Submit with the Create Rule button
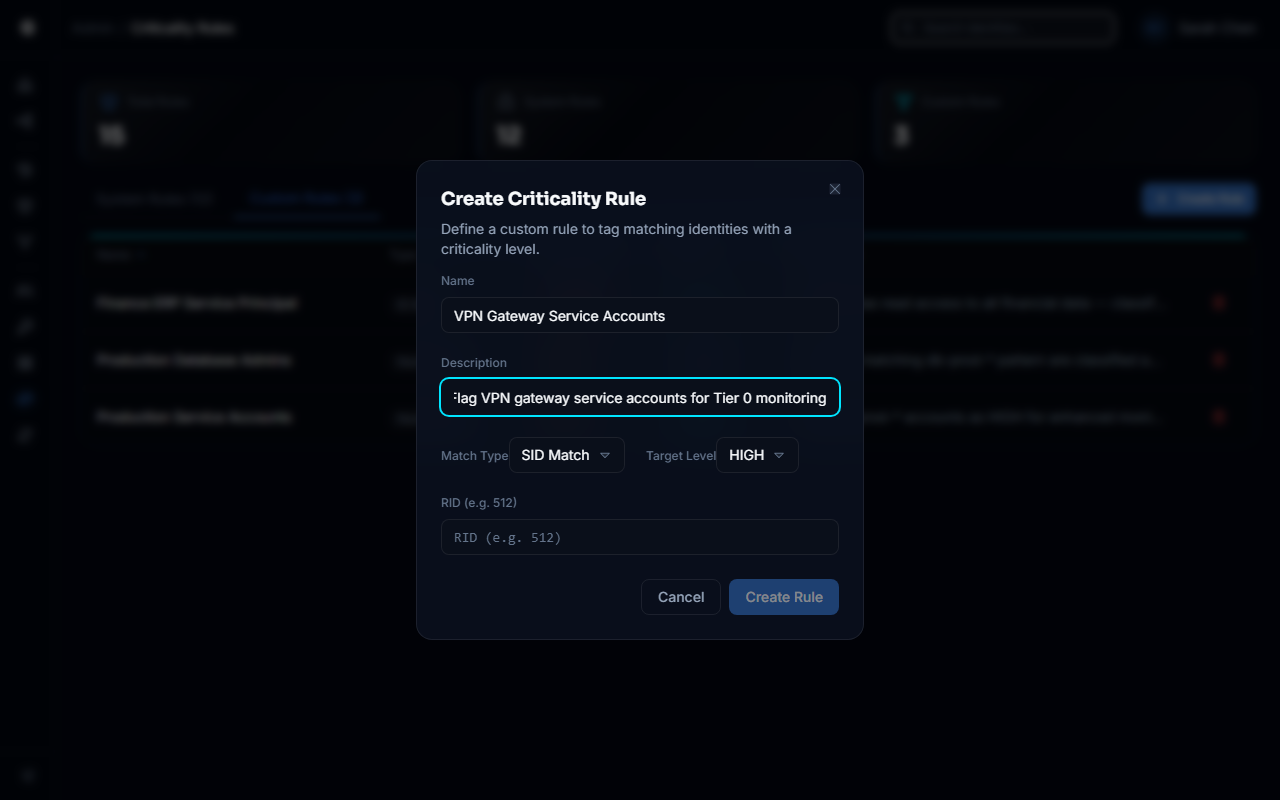1280x800 pixels. (783, 597)
